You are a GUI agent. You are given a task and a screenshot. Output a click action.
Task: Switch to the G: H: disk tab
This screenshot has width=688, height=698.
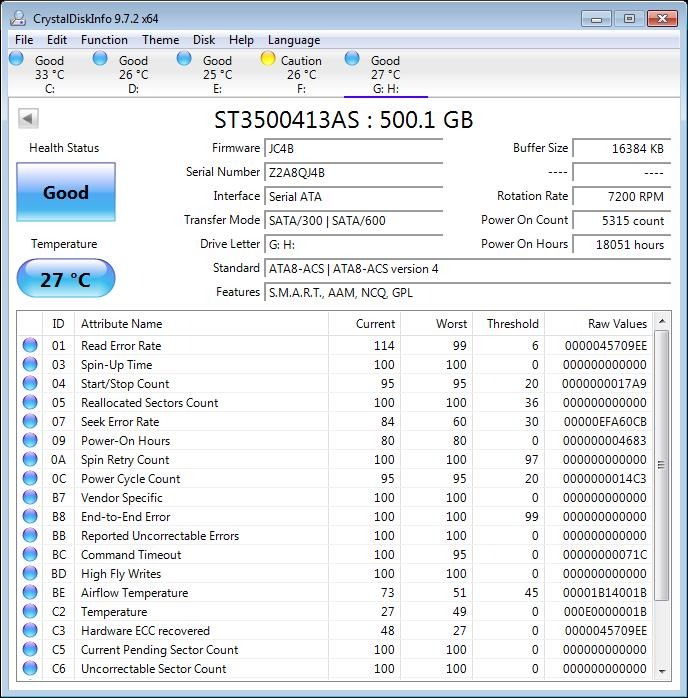coord(385,74)
